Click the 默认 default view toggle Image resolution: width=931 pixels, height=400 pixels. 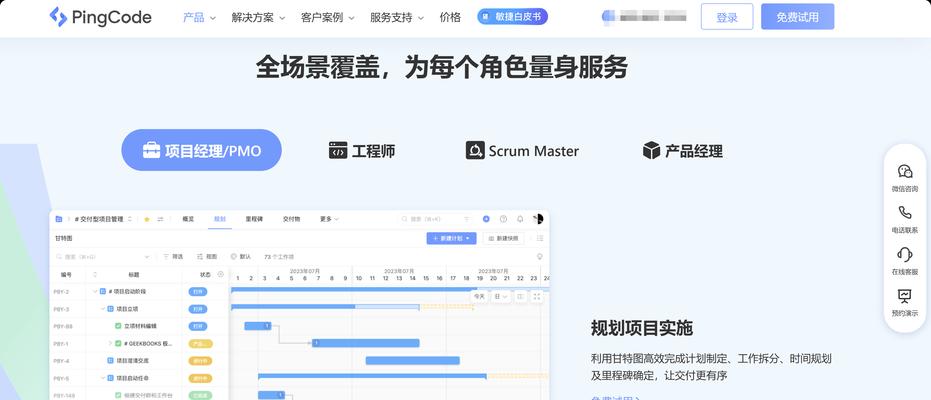point(240,256)
